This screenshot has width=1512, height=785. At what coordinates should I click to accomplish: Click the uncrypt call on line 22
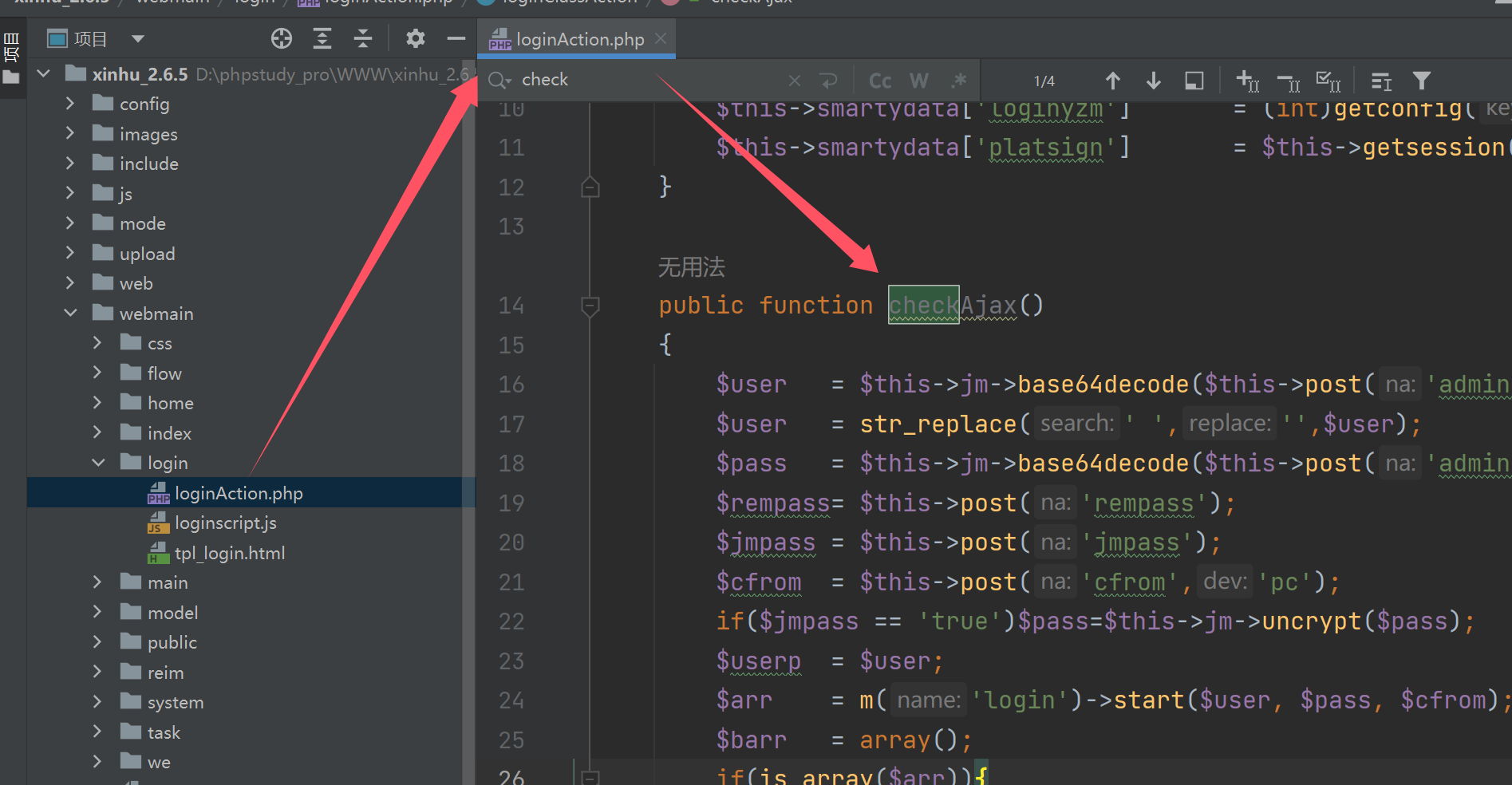click(1311, 621)
